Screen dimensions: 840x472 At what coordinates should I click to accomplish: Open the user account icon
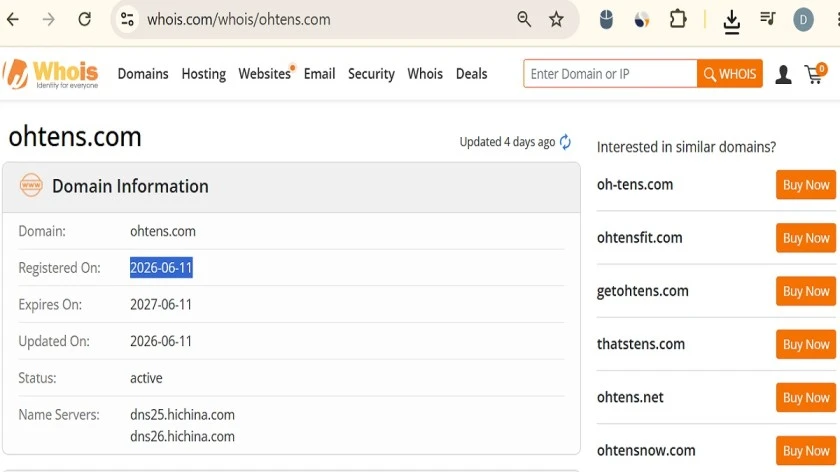783,74
